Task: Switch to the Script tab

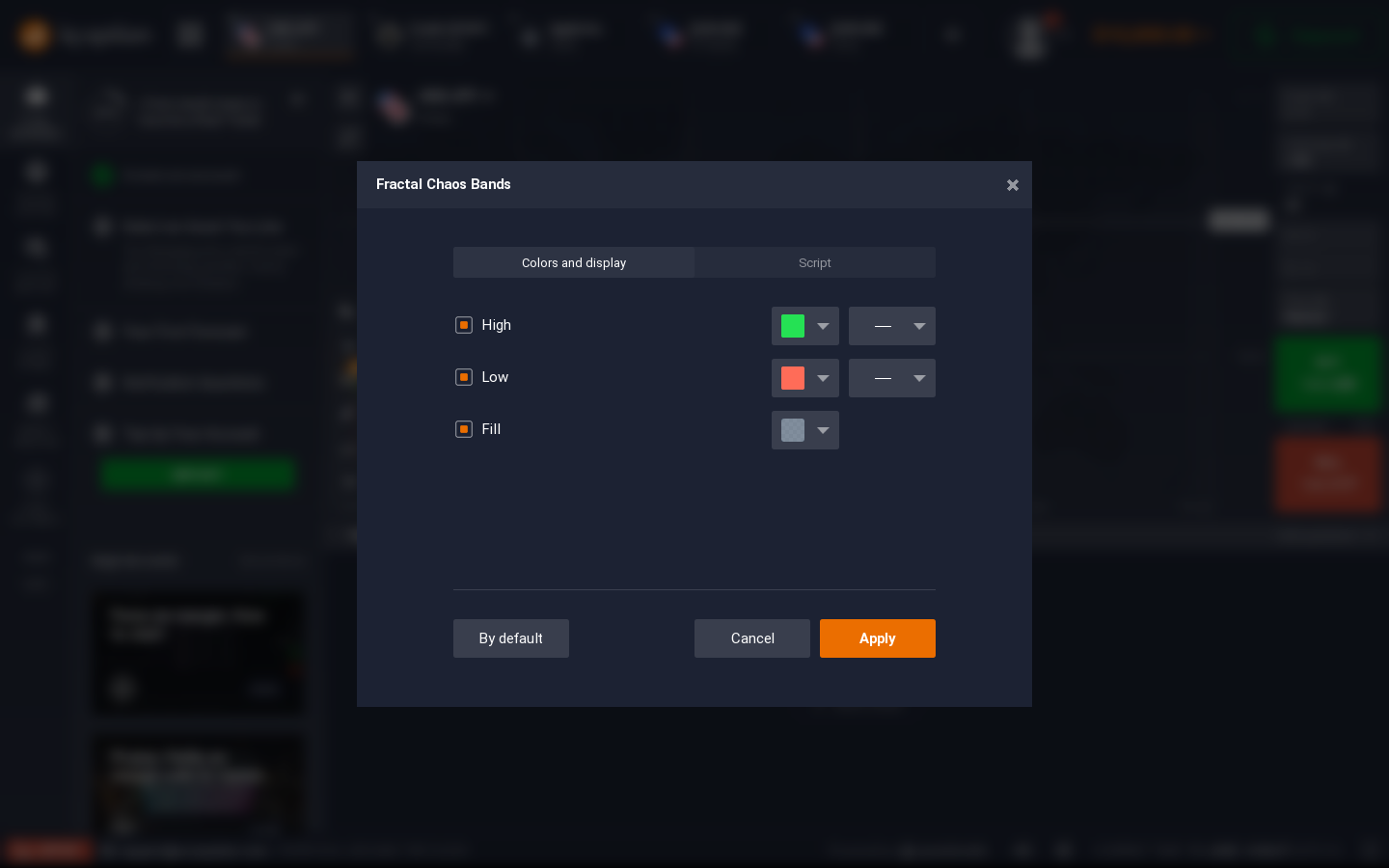Action: tap(815, 262)
